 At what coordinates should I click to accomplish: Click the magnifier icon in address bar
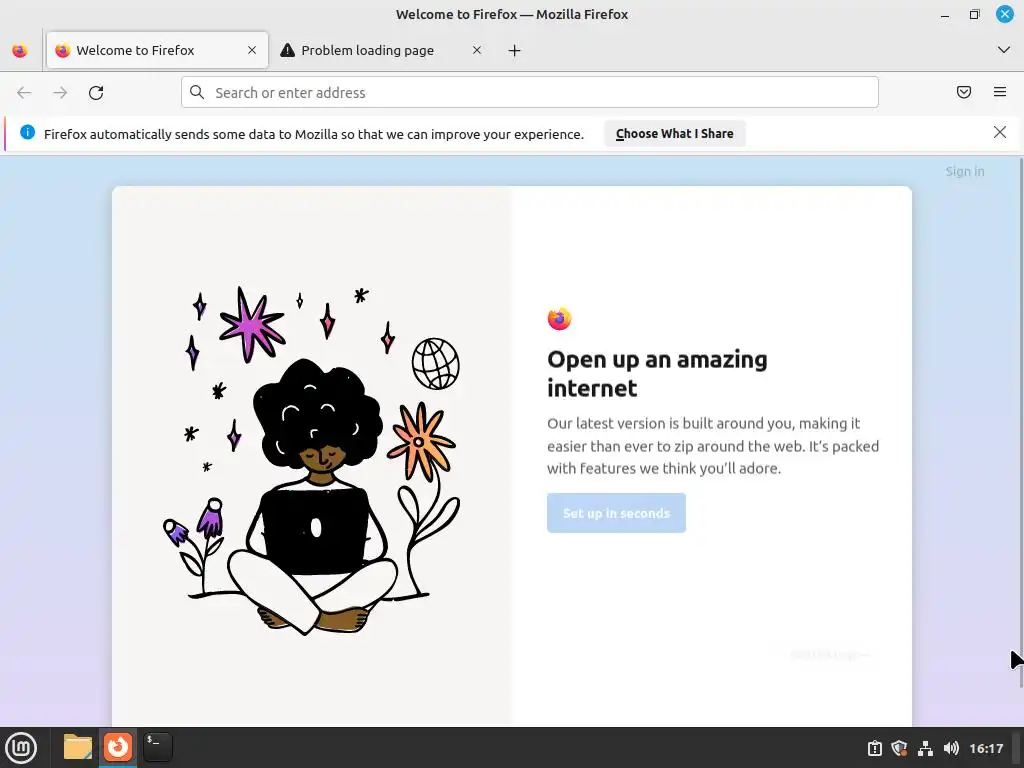197,92
